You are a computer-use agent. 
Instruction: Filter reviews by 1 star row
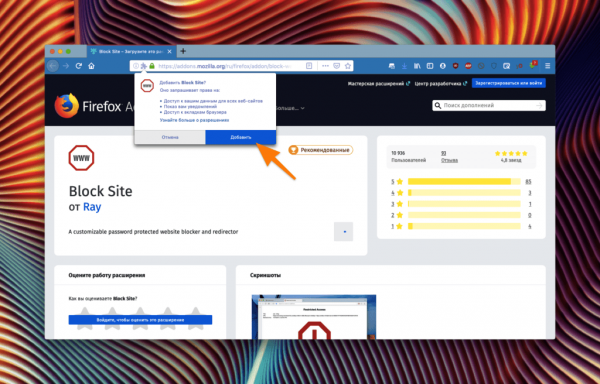point(461,226)
